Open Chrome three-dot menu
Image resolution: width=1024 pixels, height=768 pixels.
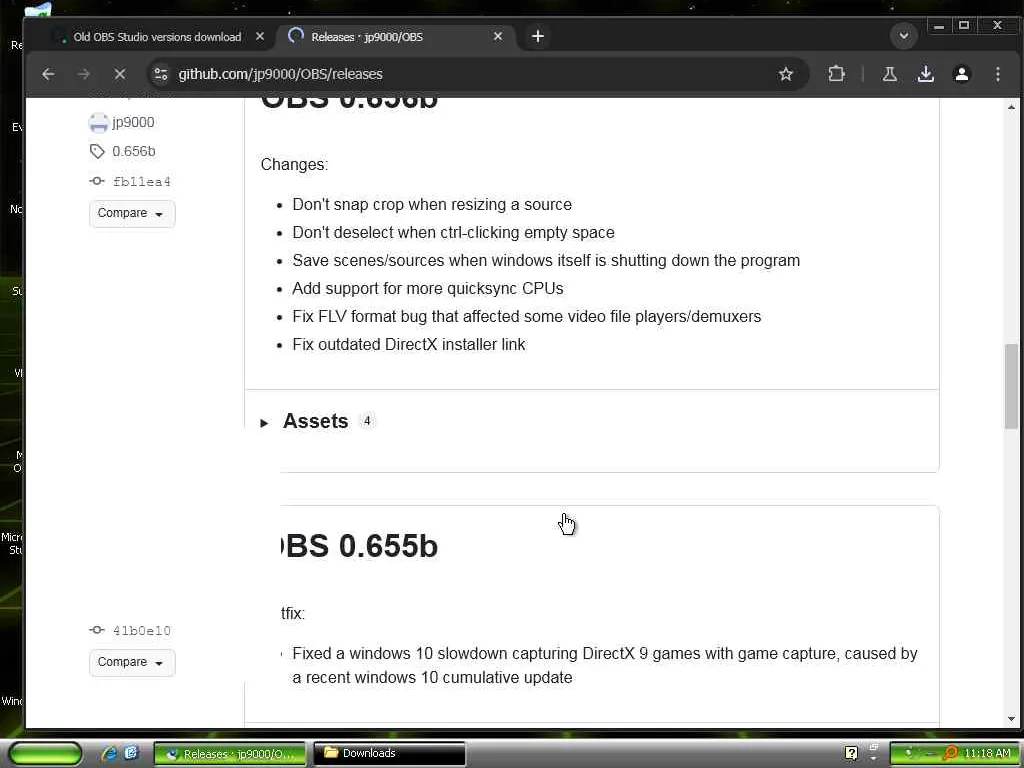pyautogui.click(x=997, y=74)
